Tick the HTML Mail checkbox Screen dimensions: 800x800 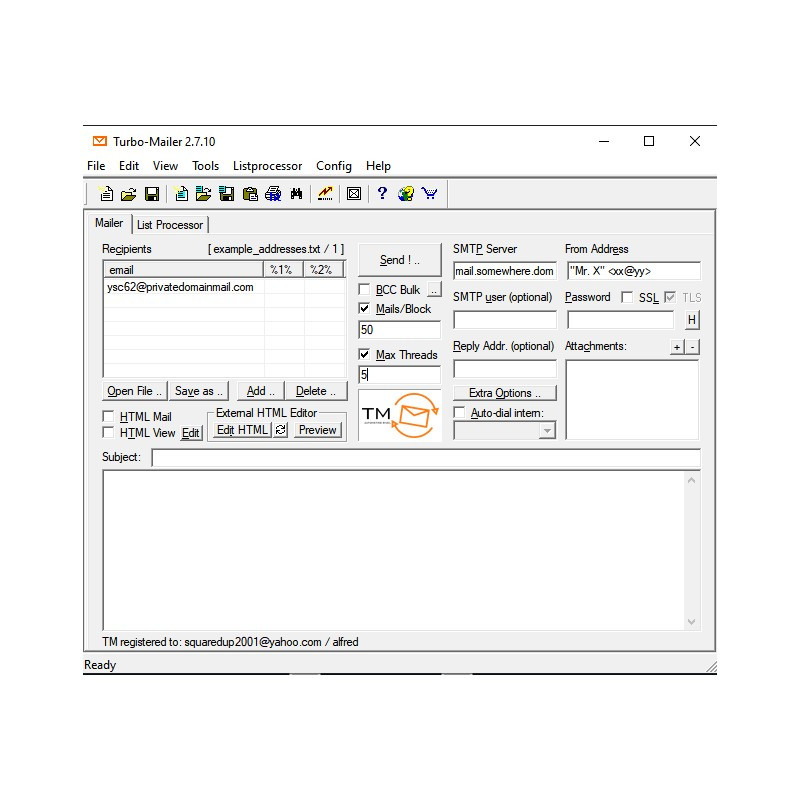[109, 417]
